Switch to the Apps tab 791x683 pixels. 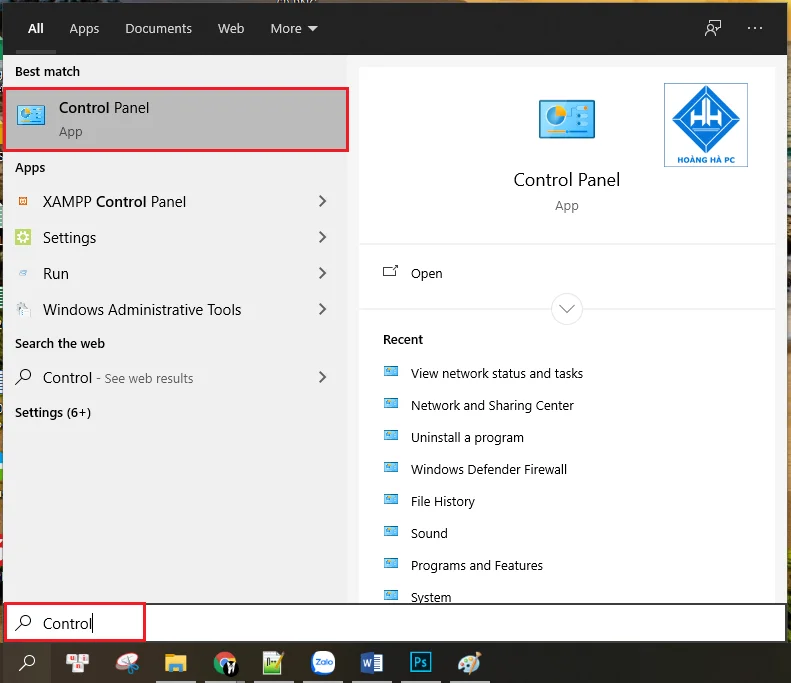tap(84, 29)
